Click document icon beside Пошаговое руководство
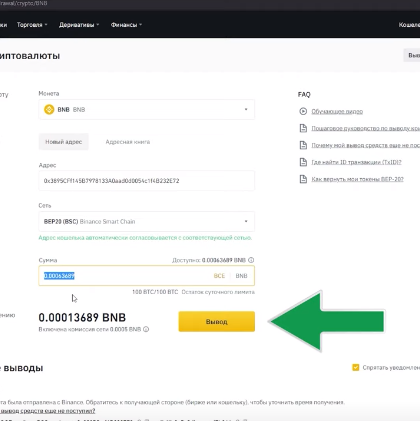The height and width of the screenshot is (421, 420). click(x=303, y=128)
